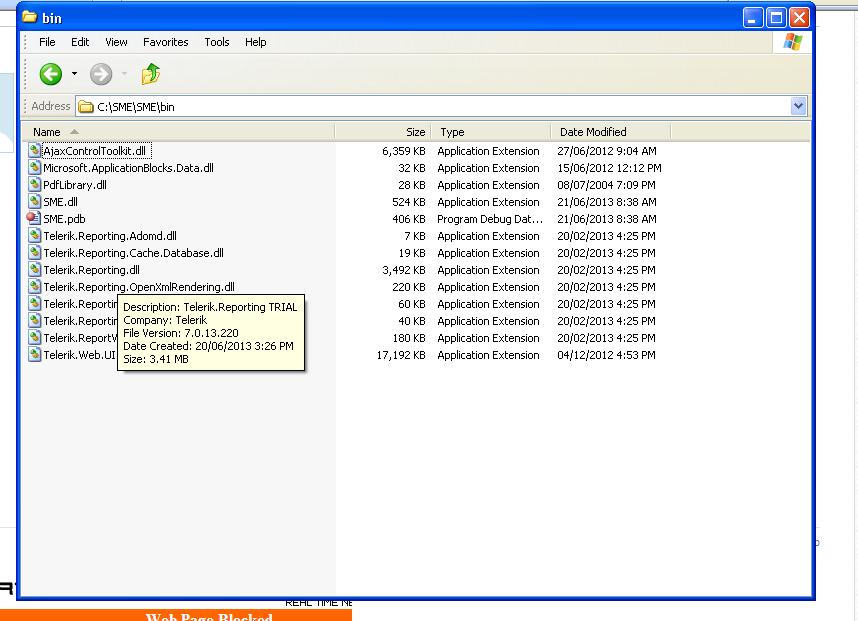Close the bin window
The image size is (858, 621).
click(x=799, y=18)
